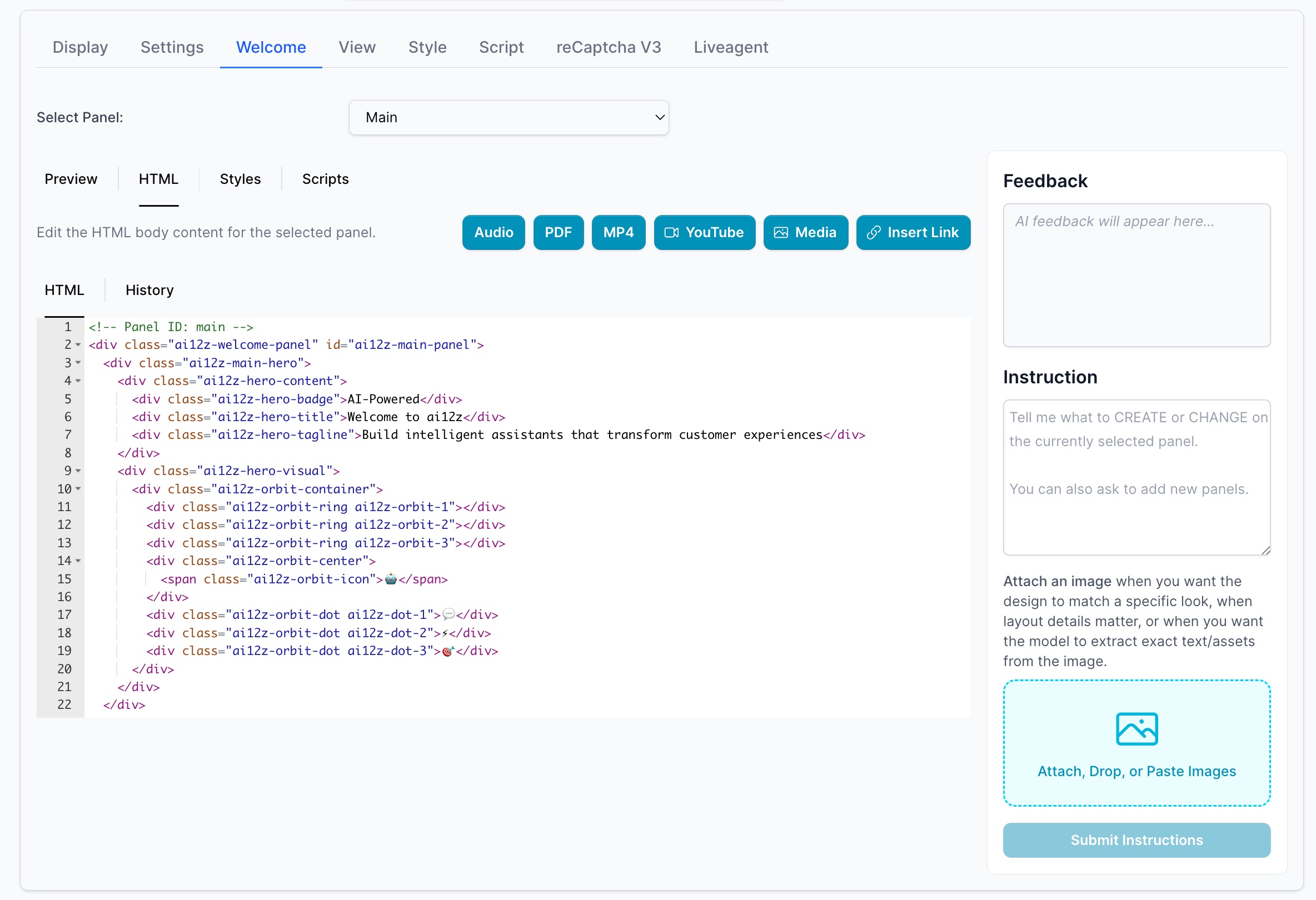This screenshot has width=1316, height=900.
Task: Open the Media picker
Action: 805,232
